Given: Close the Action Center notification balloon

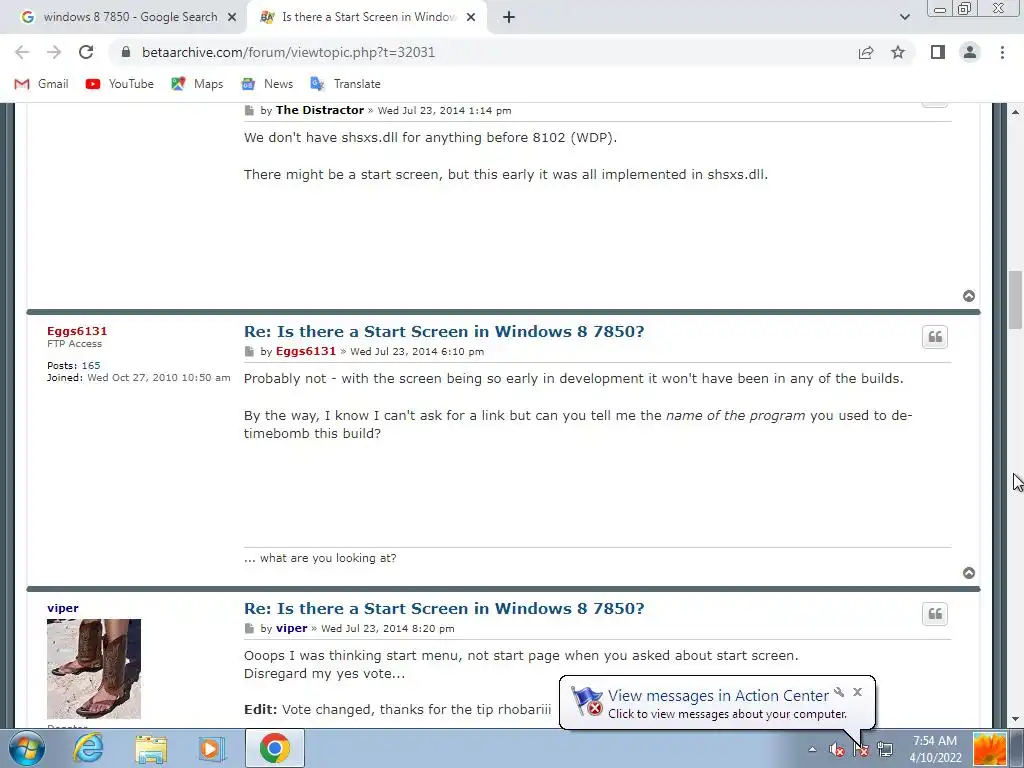Looking at the screenshot, I should point(857,692).
